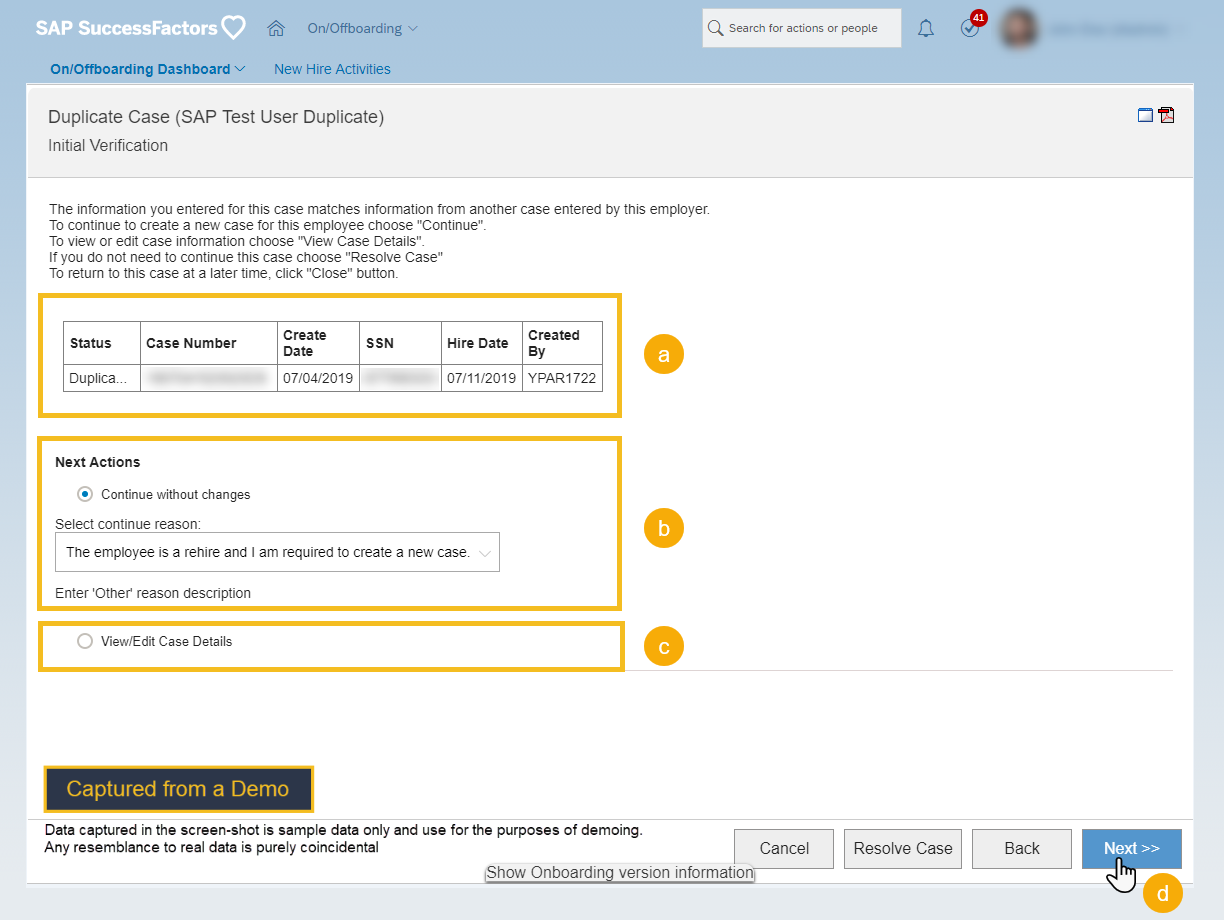The height and width of the screenshot is (920, 1224).
Task: Click the Duplicate Case page title
Action: point(216,117)
